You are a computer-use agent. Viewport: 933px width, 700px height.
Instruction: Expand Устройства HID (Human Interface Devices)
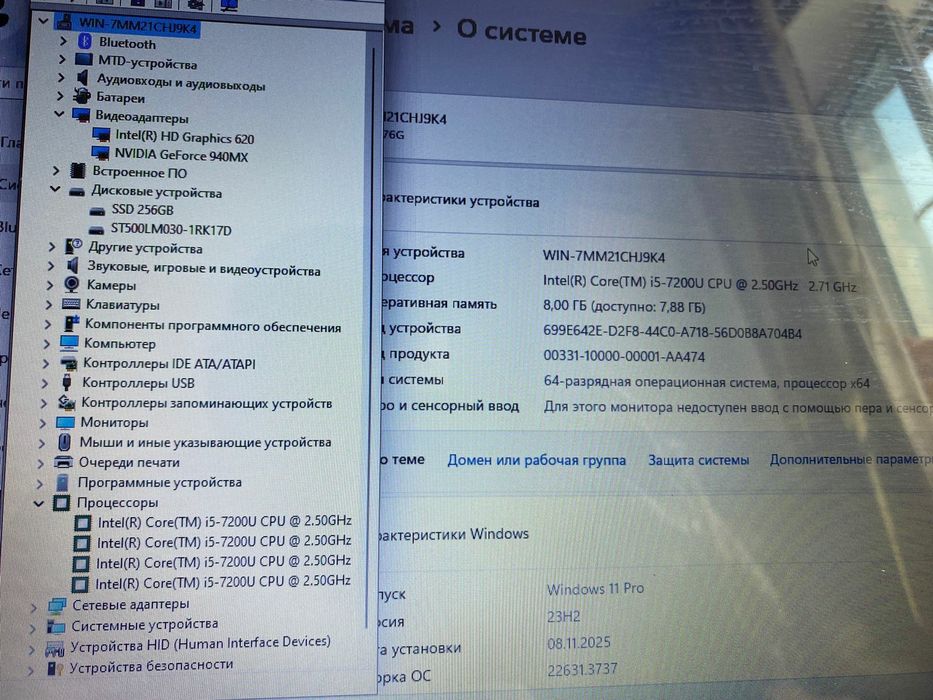[x=32, y=649]
